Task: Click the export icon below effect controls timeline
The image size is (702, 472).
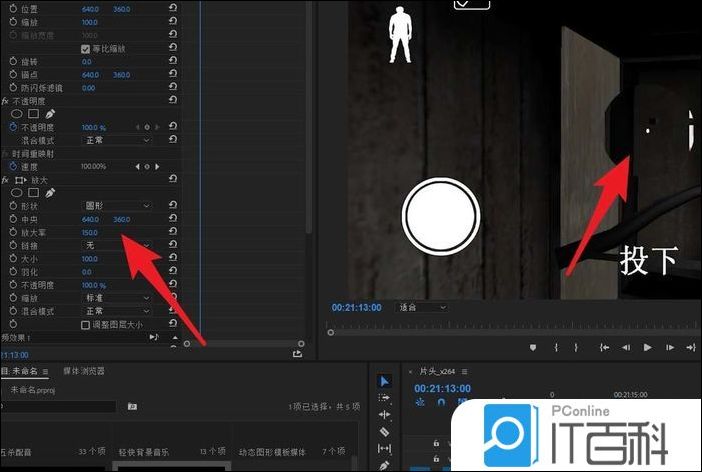Action: click(x=297, y=354)
